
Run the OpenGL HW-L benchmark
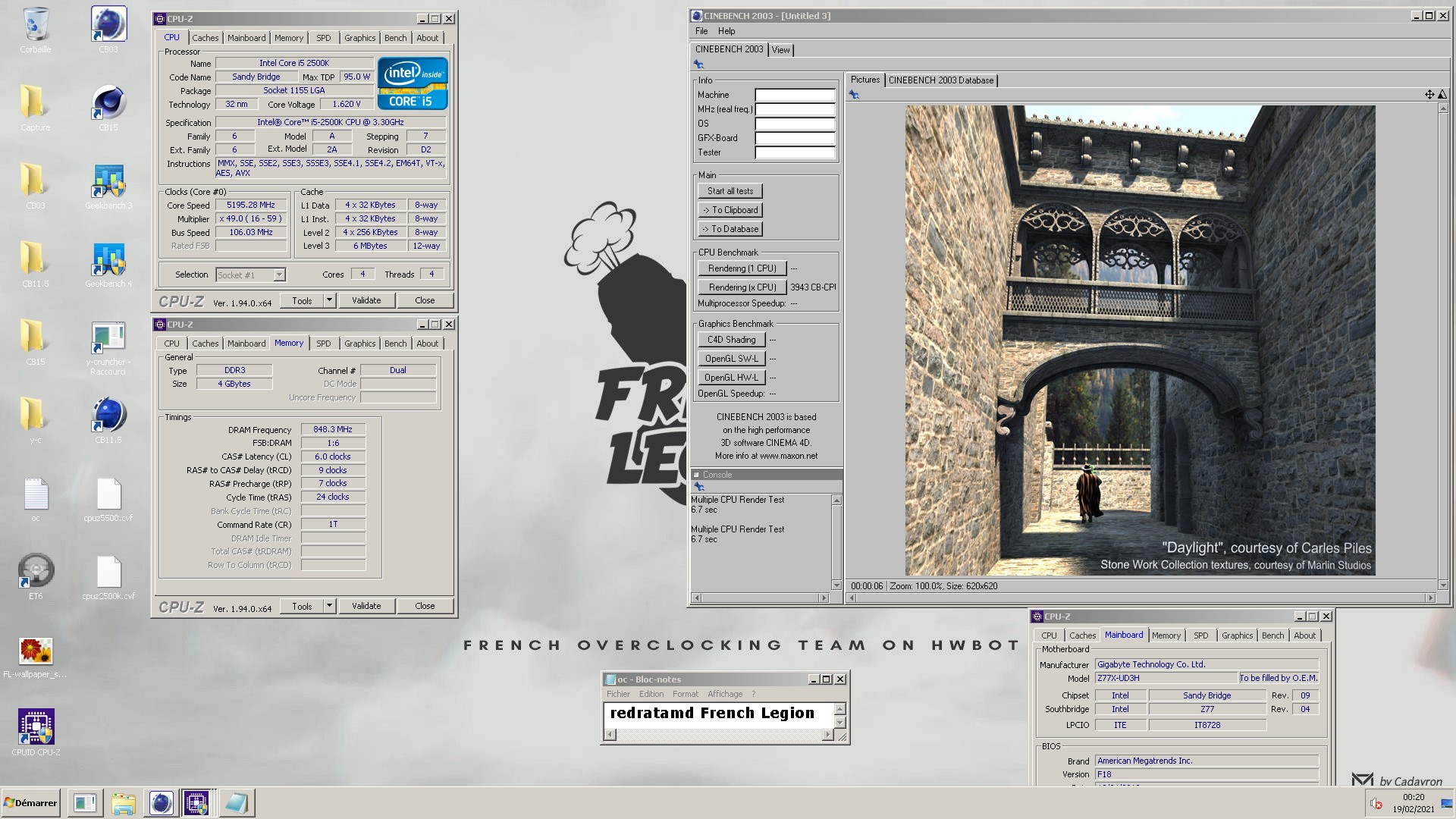(731, 378)
